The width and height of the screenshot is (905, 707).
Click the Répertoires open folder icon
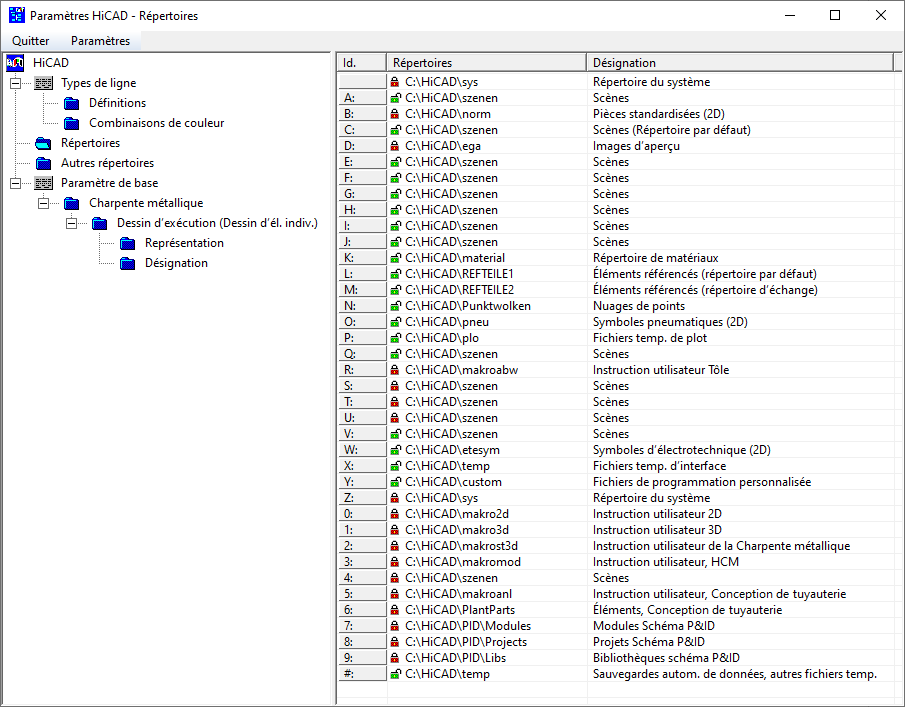click(x=43, y=143)
